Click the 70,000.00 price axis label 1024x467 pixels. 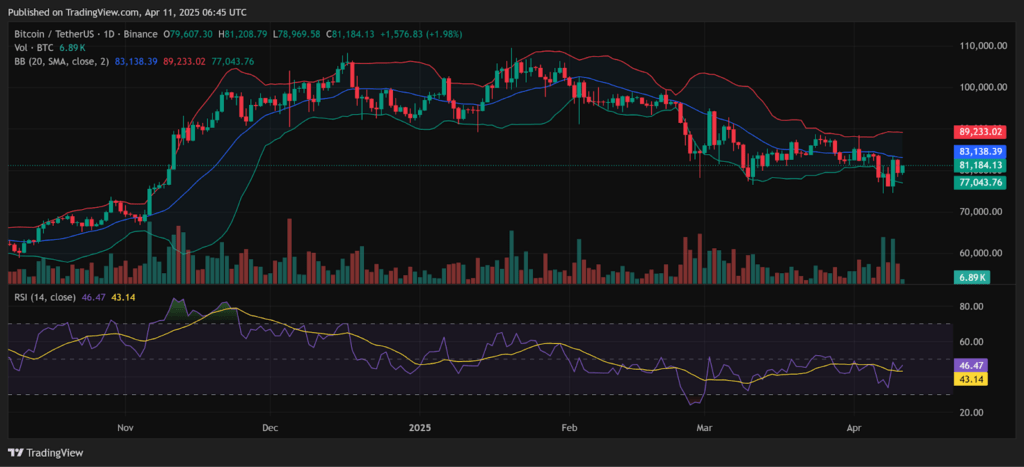tap(980, 212)
